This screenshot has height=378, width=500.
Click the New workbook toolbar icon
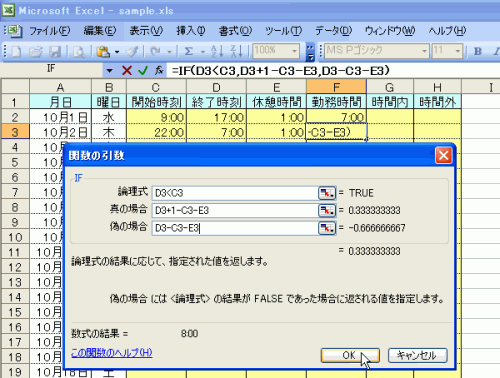tap(16, 52)
